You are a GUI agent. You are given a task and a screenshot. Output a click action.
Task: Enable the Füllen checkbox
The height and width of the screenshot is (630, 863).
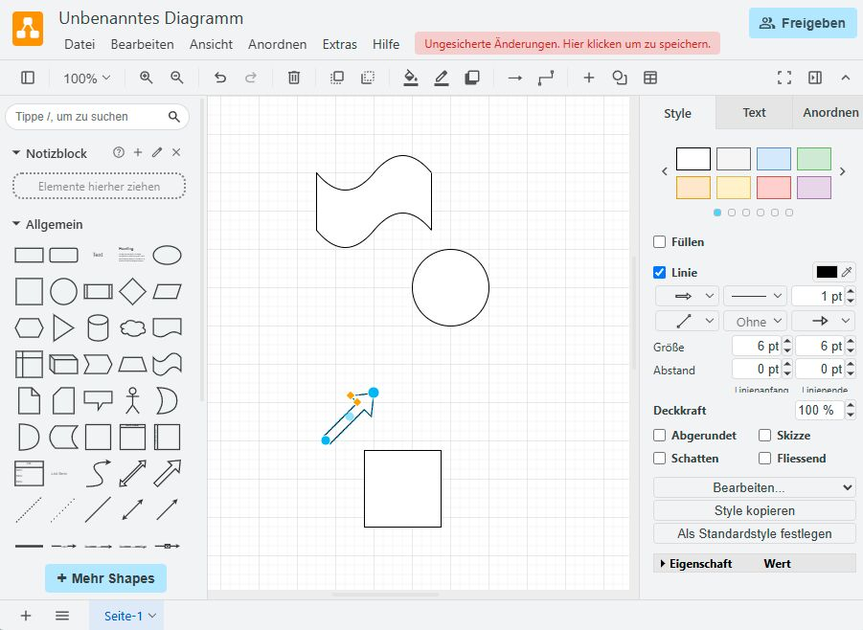(x=657, y=241)
